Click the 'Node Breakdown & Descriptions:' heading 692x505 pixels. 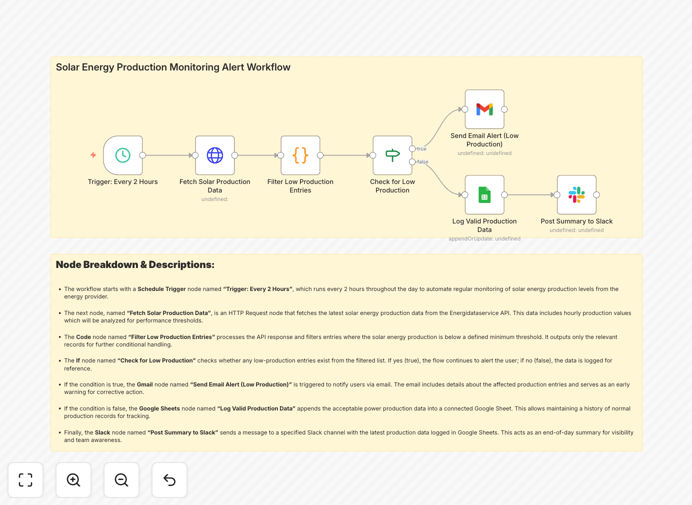tap(135, 265)
